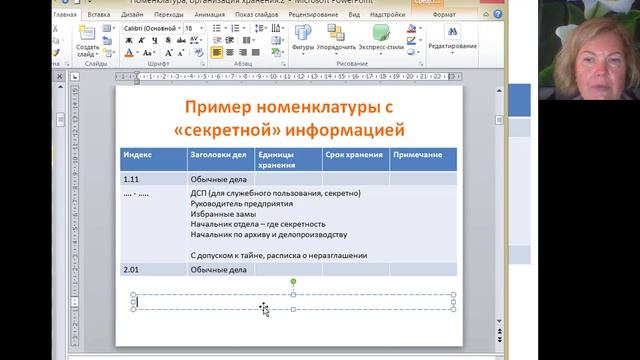640x360 pixels.
Task: Open the align text vertically options
Action: tap(278, 40)
